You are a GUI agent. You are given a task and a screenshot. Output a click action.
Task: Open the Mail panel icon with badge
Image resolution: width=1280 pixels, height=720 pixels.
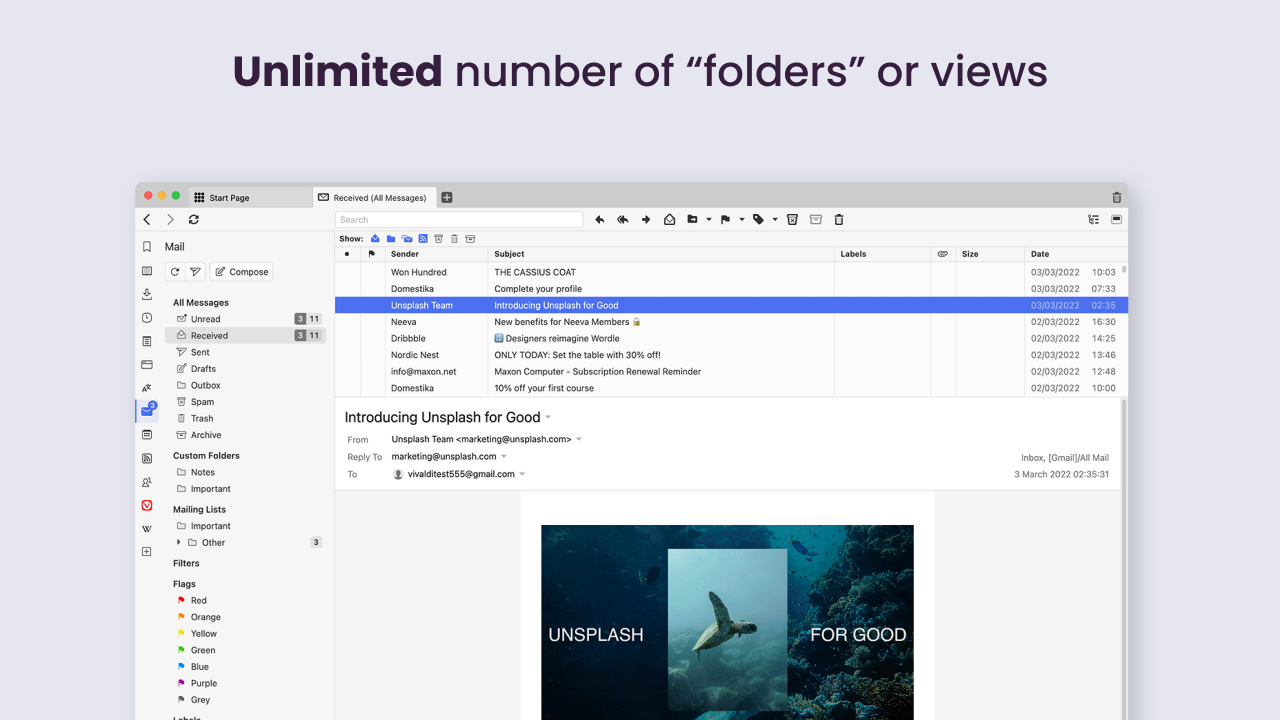click(148, 410)
